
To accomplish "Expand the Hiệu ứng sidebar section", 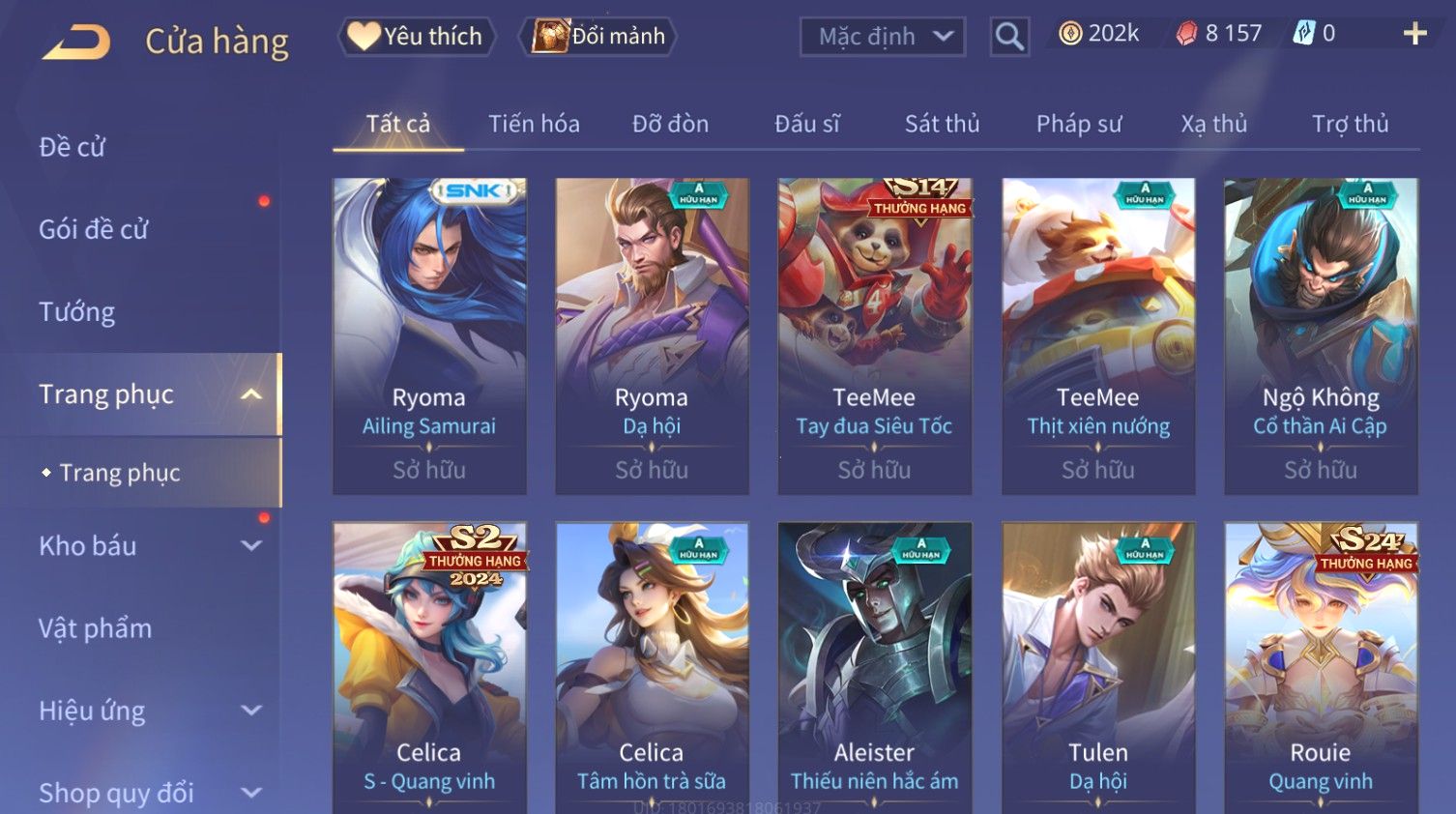I will [x=251, y=711].
